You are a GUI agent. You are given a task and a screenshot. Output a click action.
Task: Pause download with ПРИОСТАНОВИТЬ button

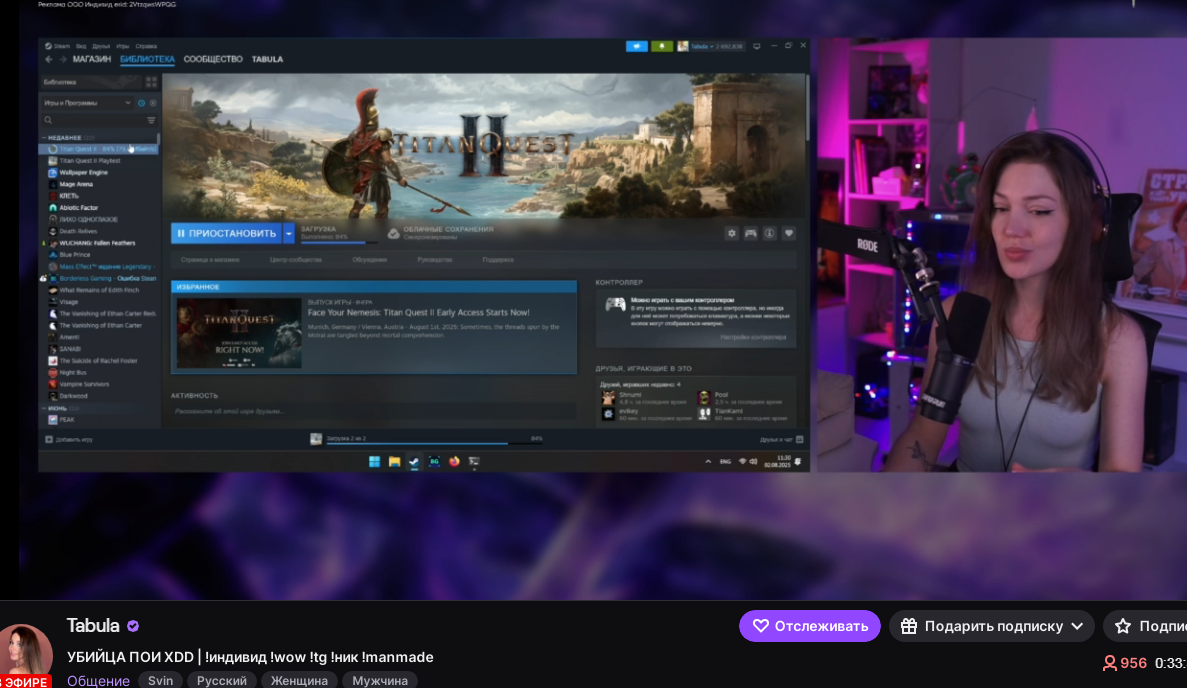click(226, 233)
